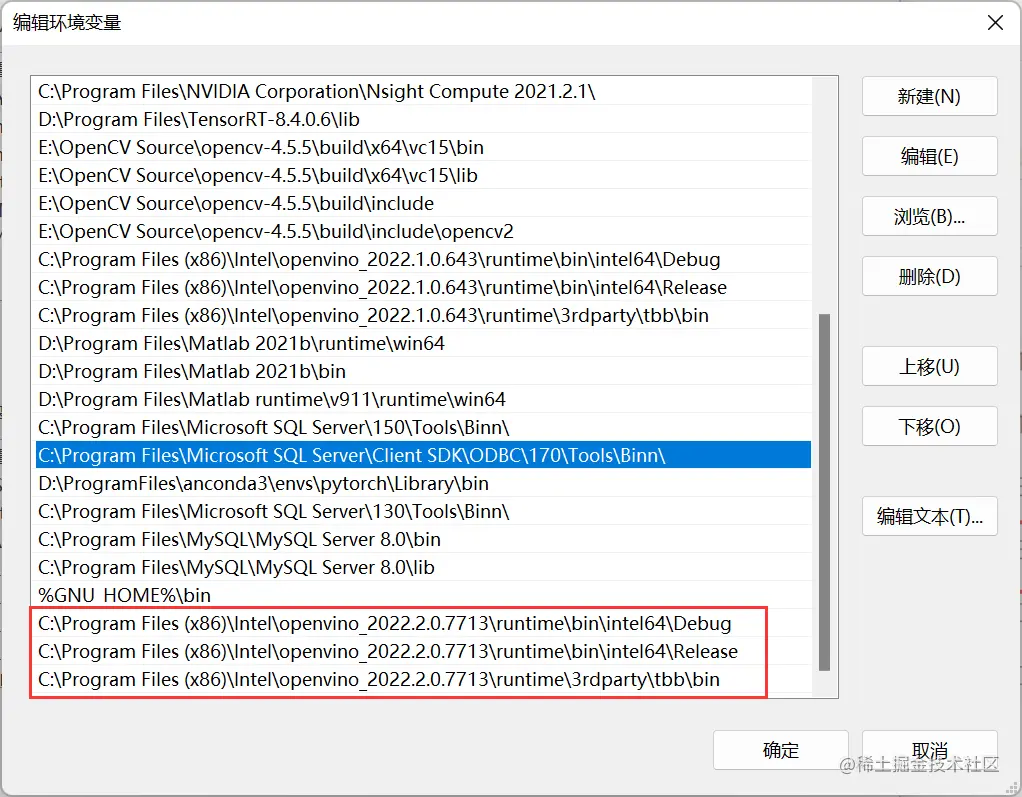1022x797 pixels.
Task: Select highlighted SQL Server Client SDK\ODBC\170 path
Action: pyautogui.click(x=424, y=455)
